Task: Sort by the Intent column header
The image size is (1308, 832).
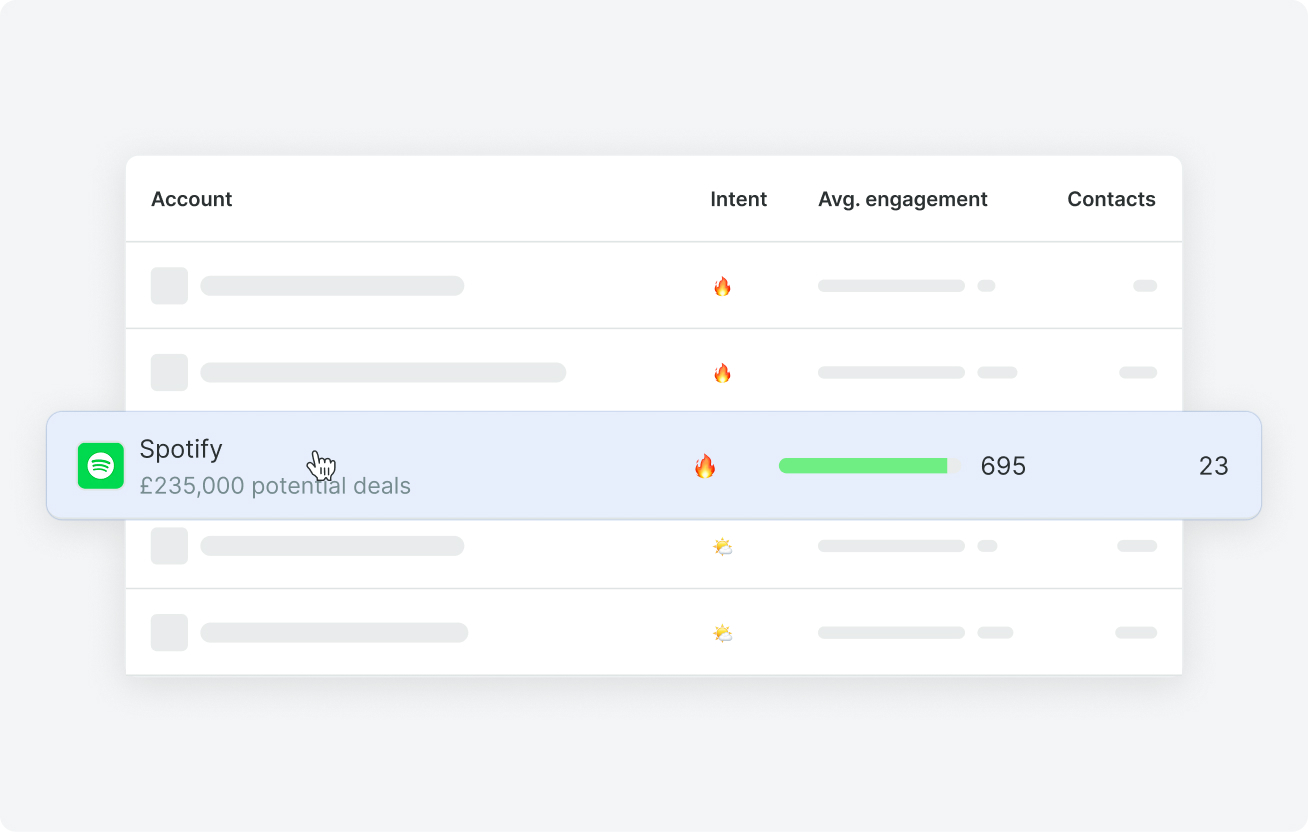Action: [x=738, y=199]
